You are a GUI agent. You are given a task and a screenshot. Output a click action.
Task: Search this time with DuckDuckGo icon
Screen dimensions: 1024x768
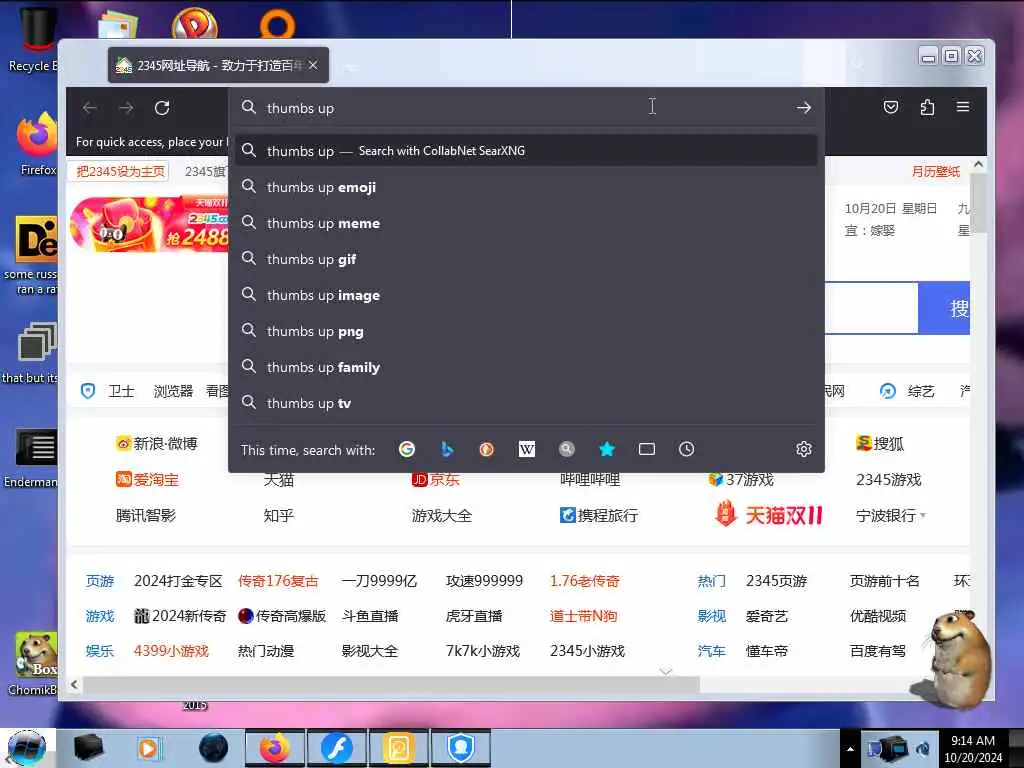[x=487, y=449]
